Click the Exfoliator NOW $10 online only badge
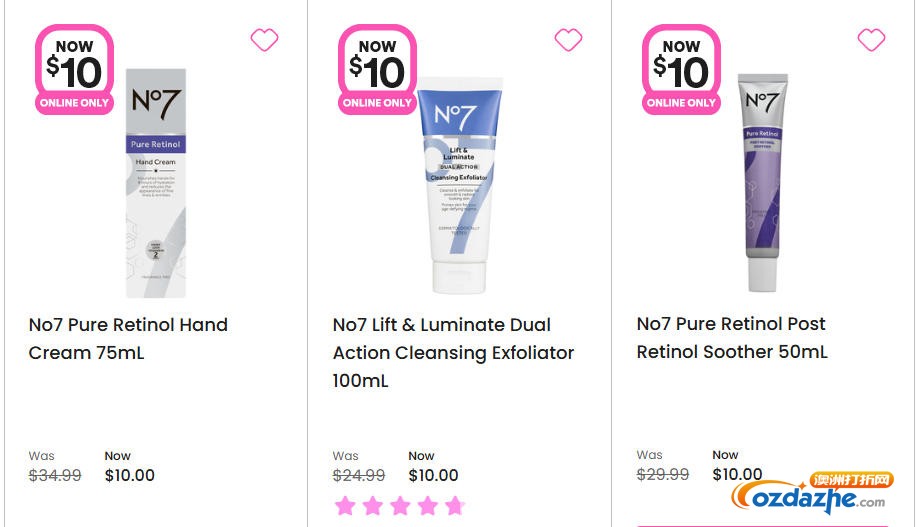This screenshot has height=527, width=916. [x=377, y=71]
